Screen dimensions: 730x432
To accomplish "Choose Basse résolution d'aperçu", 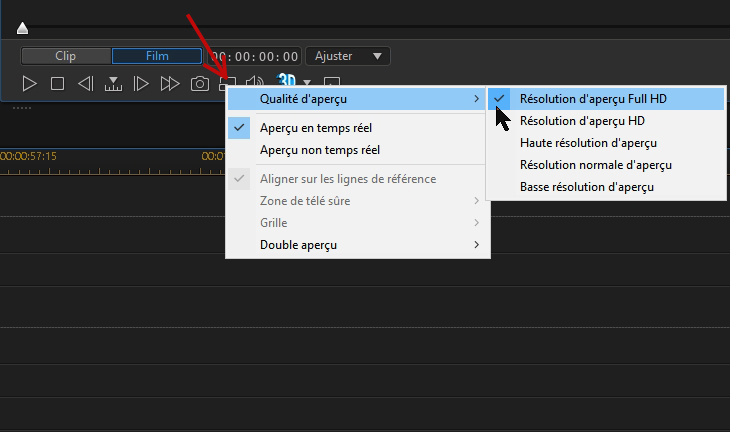I will click(587, 187).
